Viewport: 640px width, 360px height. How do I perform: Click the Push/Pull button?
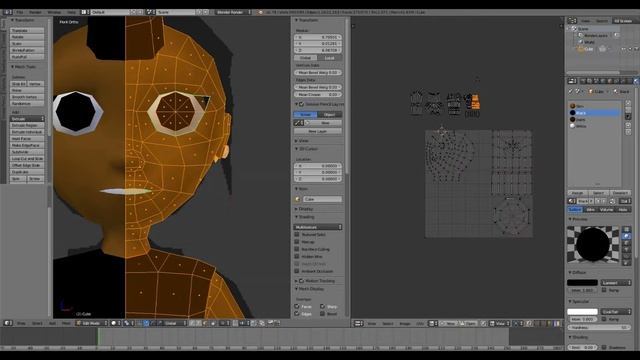coord(27,57)
